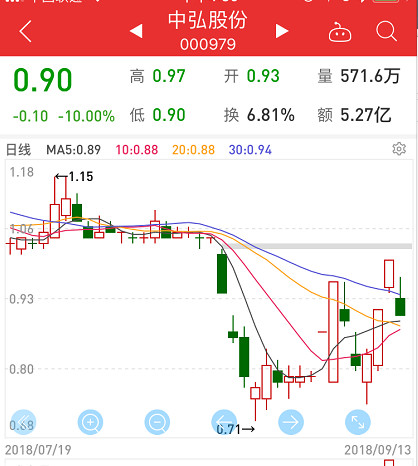Jump to earliest data double-arrow button
The image size is (418, 466).
click(x=23, y=422)
